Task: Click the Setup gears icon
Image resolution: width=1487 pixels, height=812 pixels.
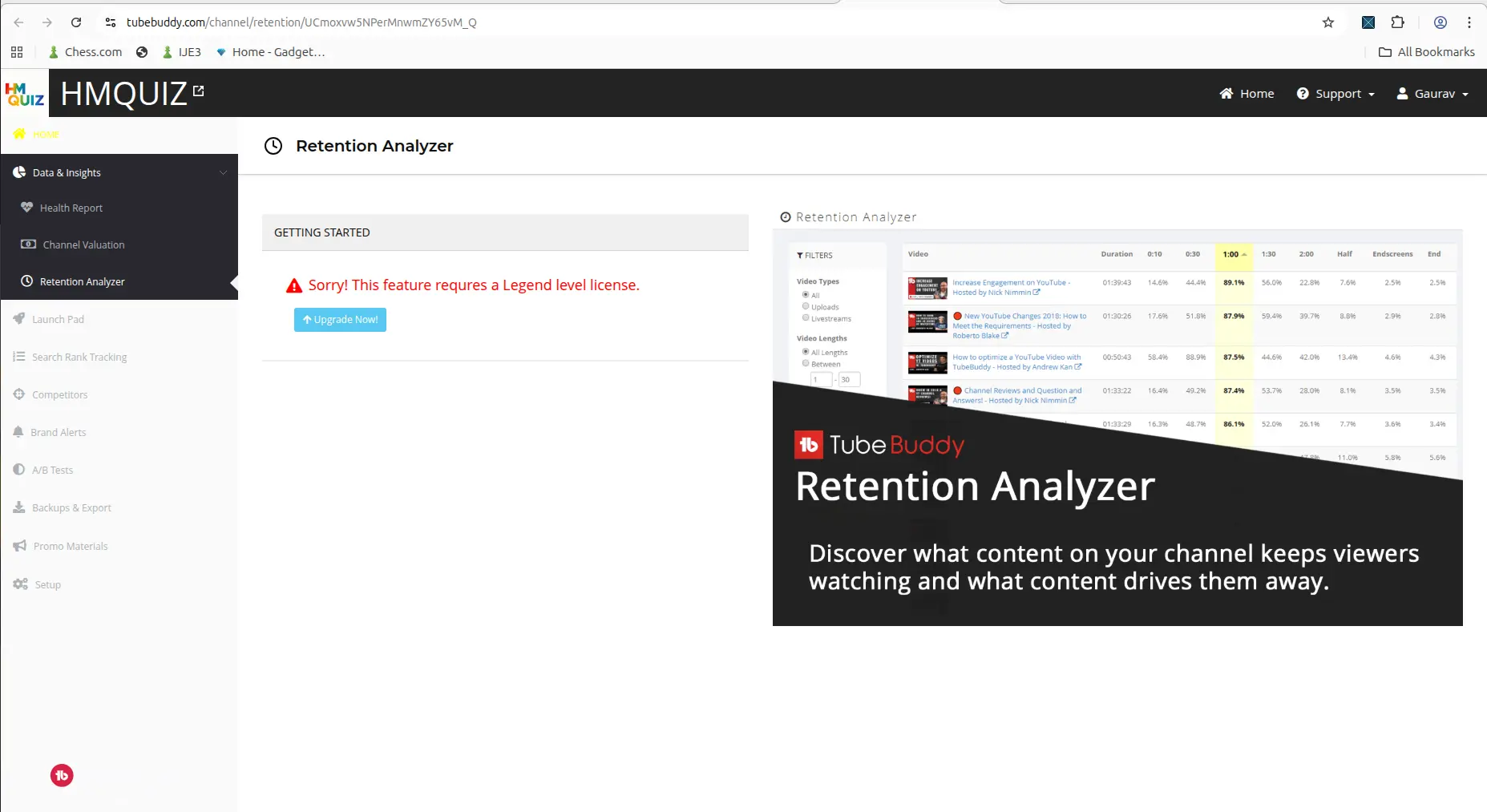Action: [x=21, y=584]
